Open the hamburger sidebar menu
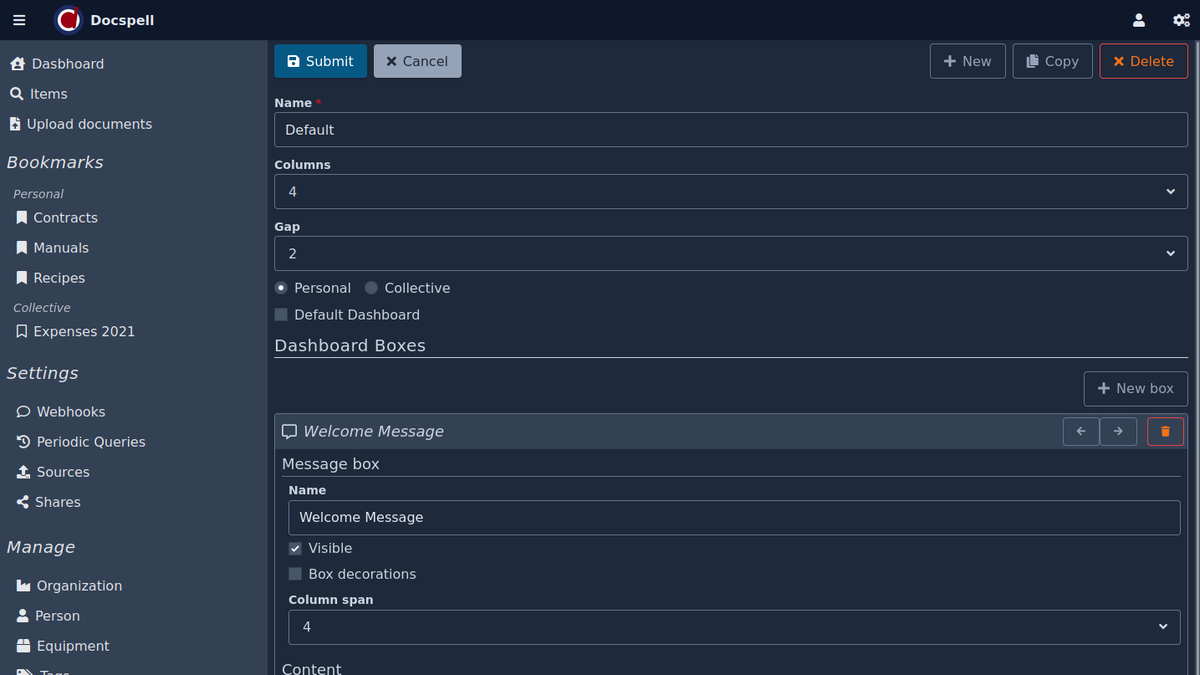The height and width of the screenshot is (675, 1200). [19, 20]
